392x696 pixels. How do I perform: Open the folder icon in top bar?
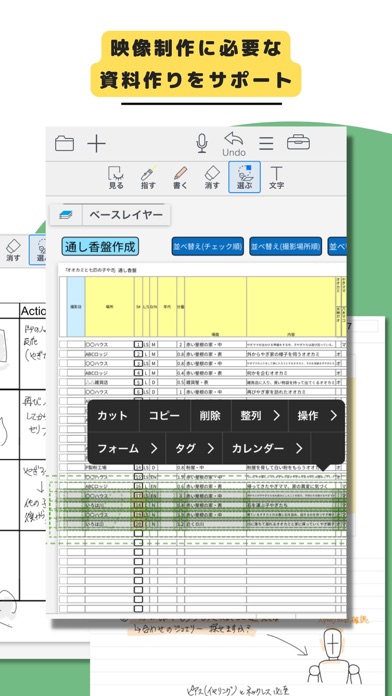(x=64, y=144)
